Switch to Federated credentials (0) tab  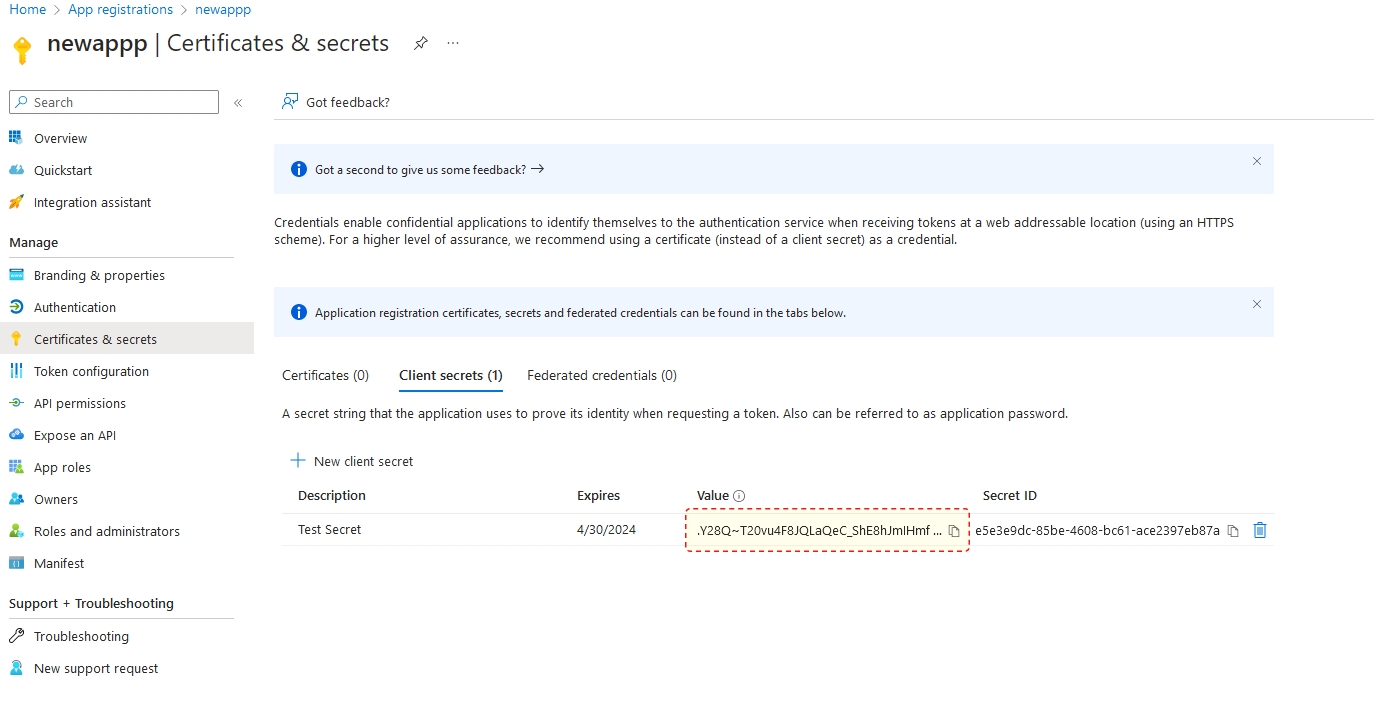[602, 375]
